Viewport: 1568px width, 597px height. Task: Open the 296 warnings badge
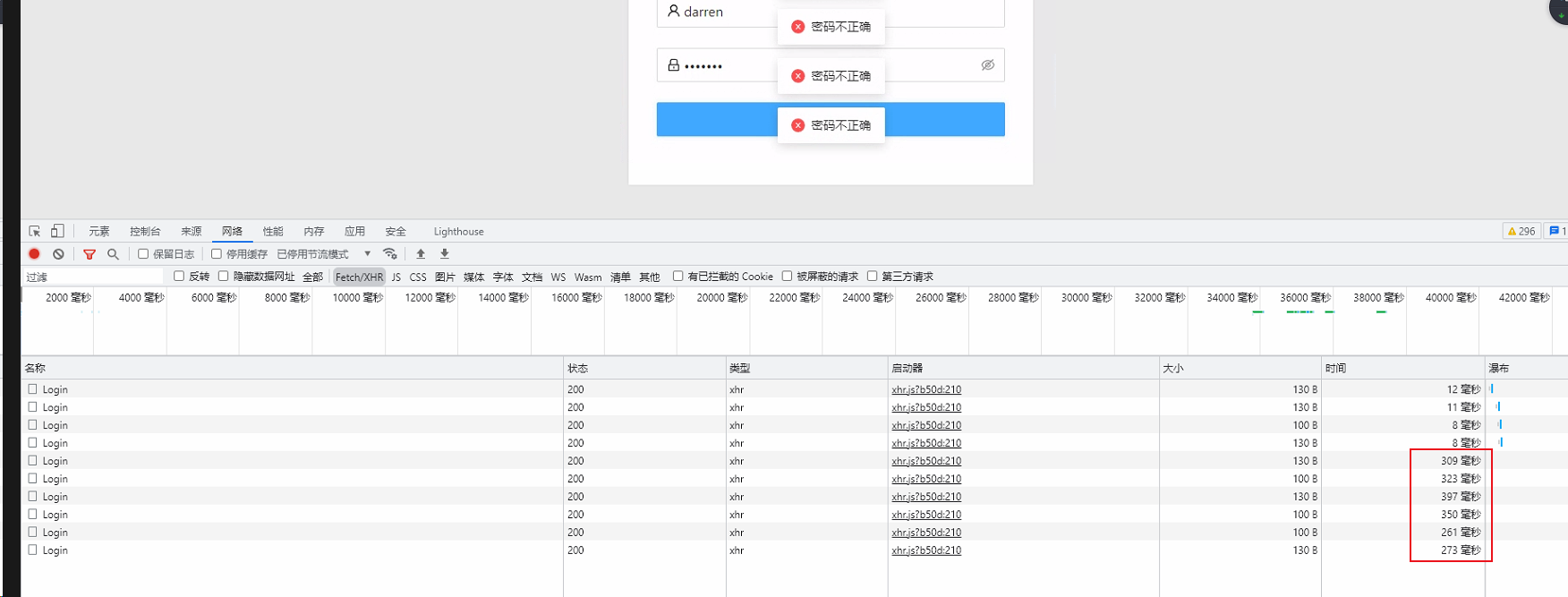pos(1521,231)
